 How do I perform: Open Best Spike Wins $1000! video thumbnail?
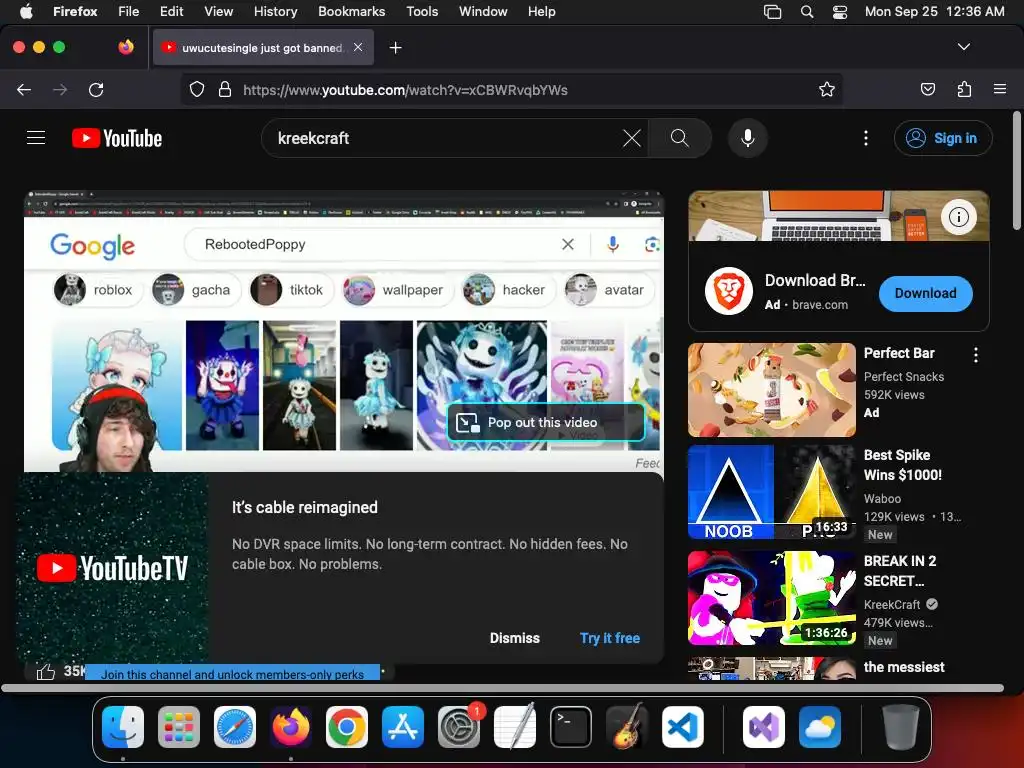pyautogui.click(x=772, y=492)
